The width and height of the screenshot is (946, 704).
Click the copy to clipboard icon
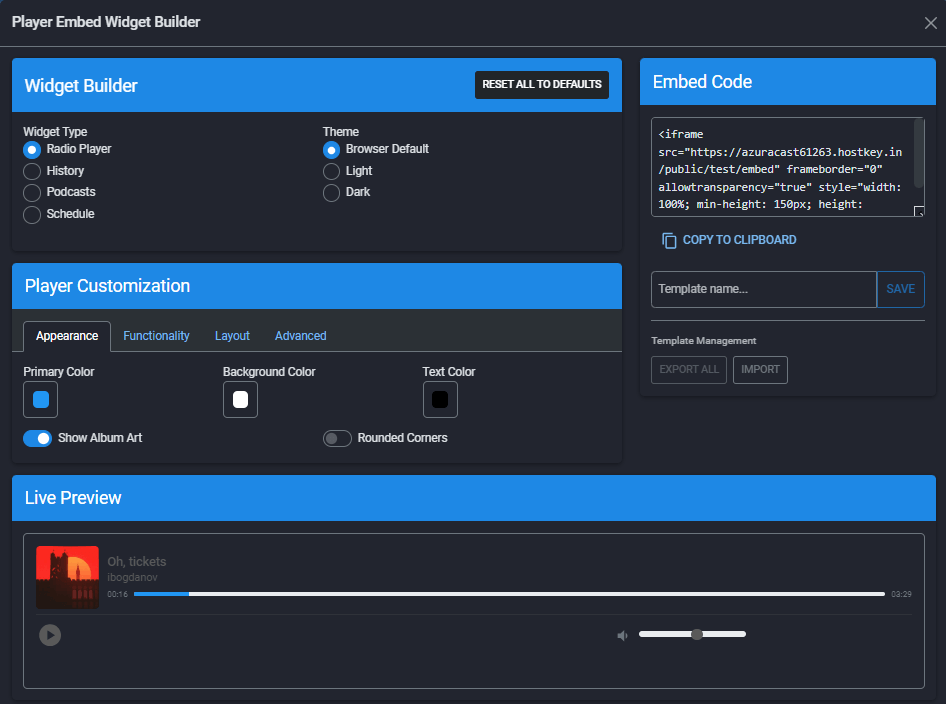[669, 240]
